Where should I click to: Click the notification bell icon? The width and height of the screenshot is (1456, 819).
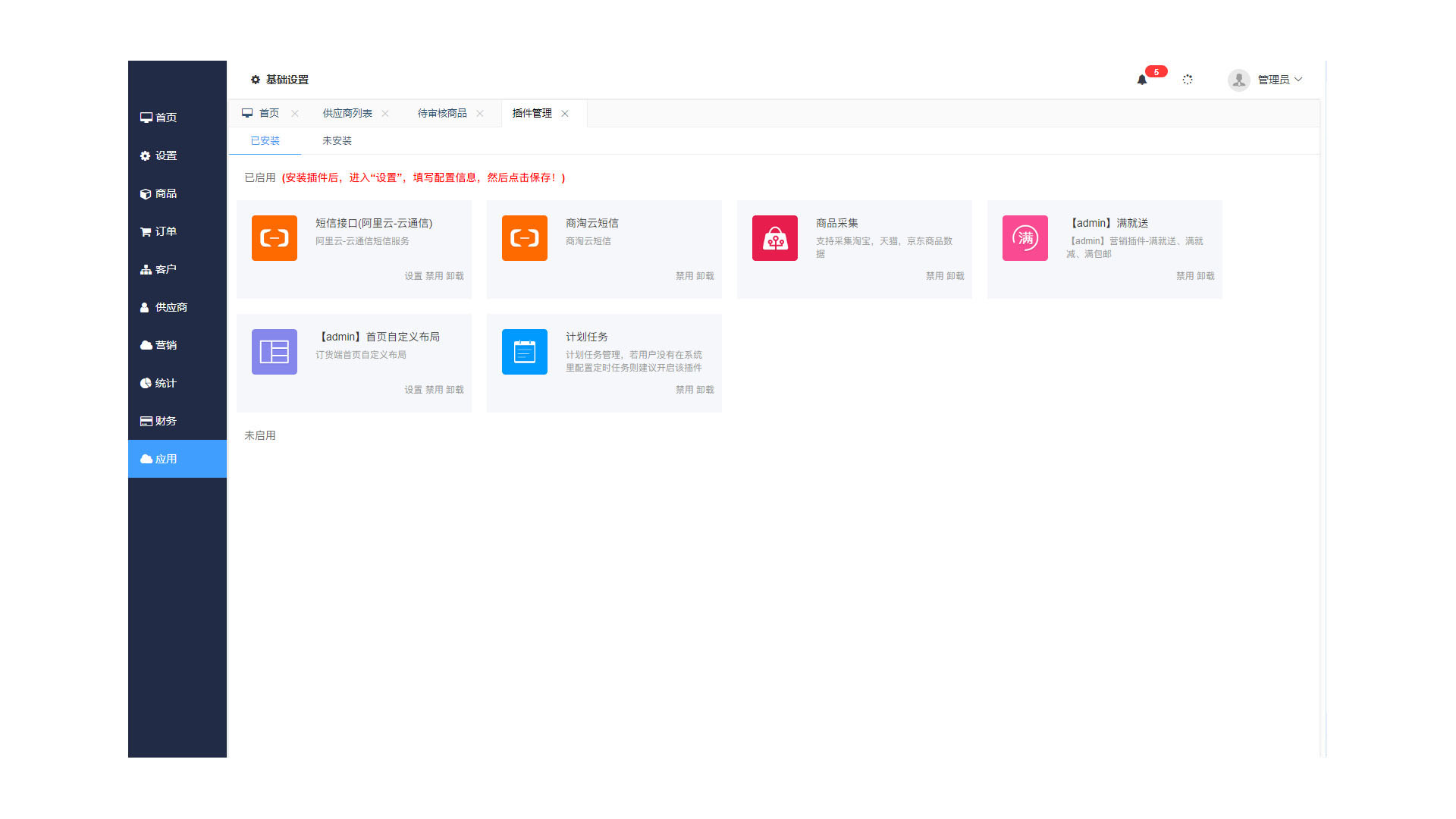(x=1141, y=80)
